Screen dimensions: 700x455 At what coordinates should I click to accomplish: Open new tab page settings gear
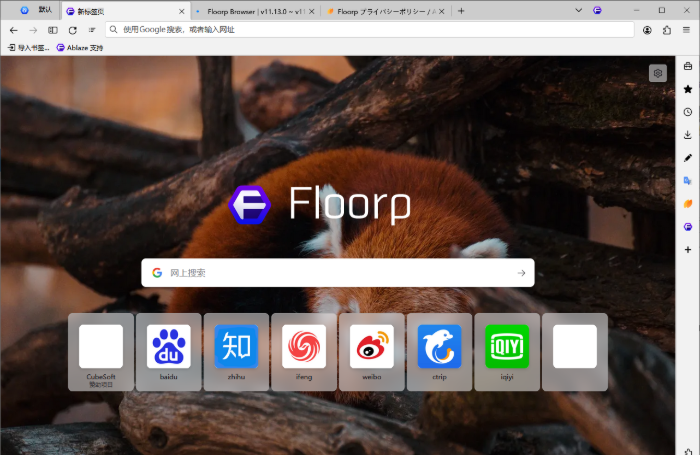[658, 73]
